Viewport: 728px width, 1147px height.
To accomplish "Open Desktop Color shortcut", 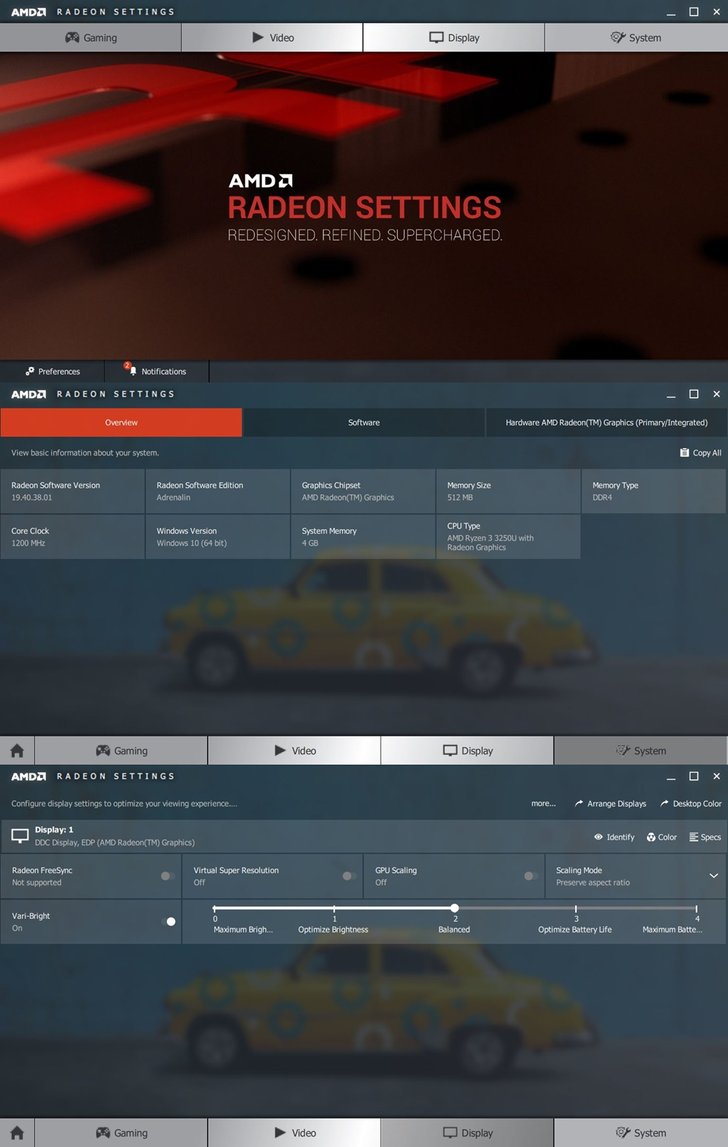I will pos(691,803).
